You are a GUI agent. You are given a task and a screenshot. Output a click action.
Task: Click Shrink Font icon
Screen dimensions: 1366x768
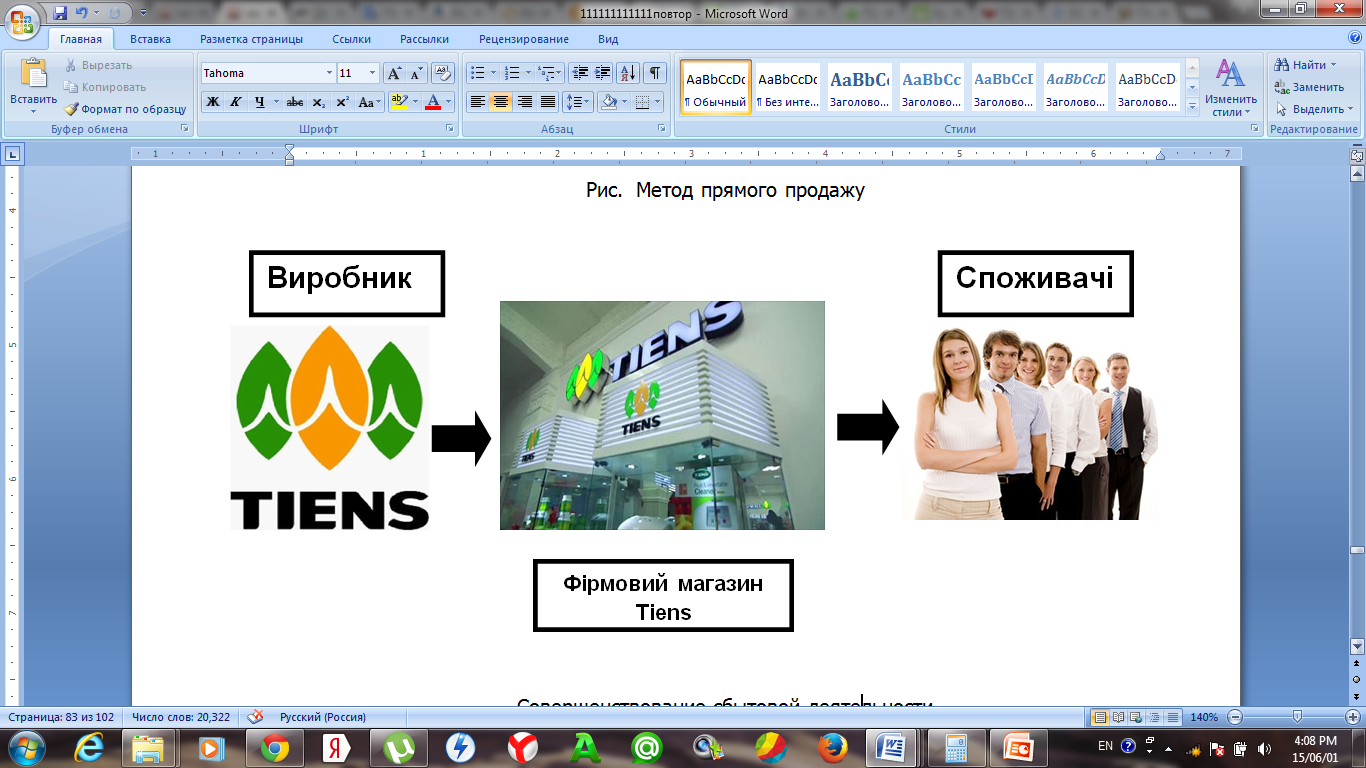[416, 73]
